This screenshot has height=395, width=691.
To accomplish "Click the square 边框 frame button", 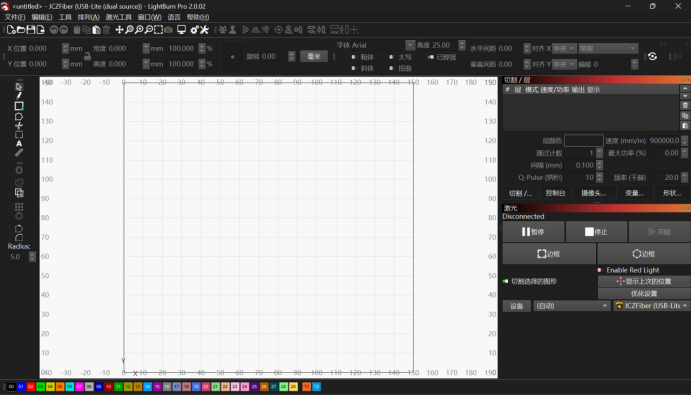I will tap(549, 254).
